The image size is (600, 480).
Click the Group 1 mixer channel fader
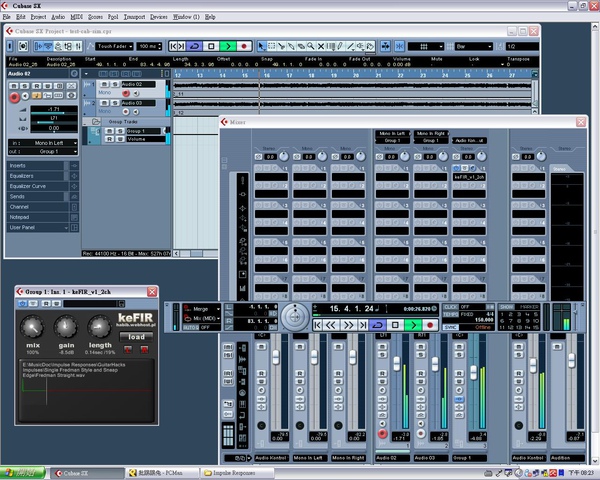point(473,372)
